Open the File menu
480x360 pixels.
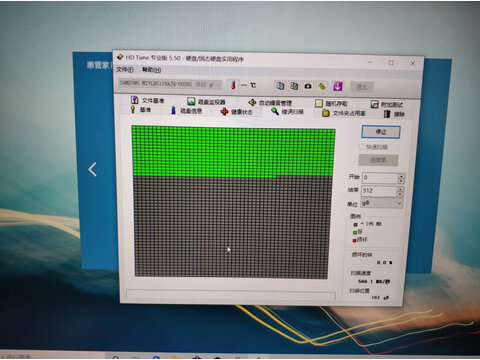pyautogui.click(x=125, y=69)
